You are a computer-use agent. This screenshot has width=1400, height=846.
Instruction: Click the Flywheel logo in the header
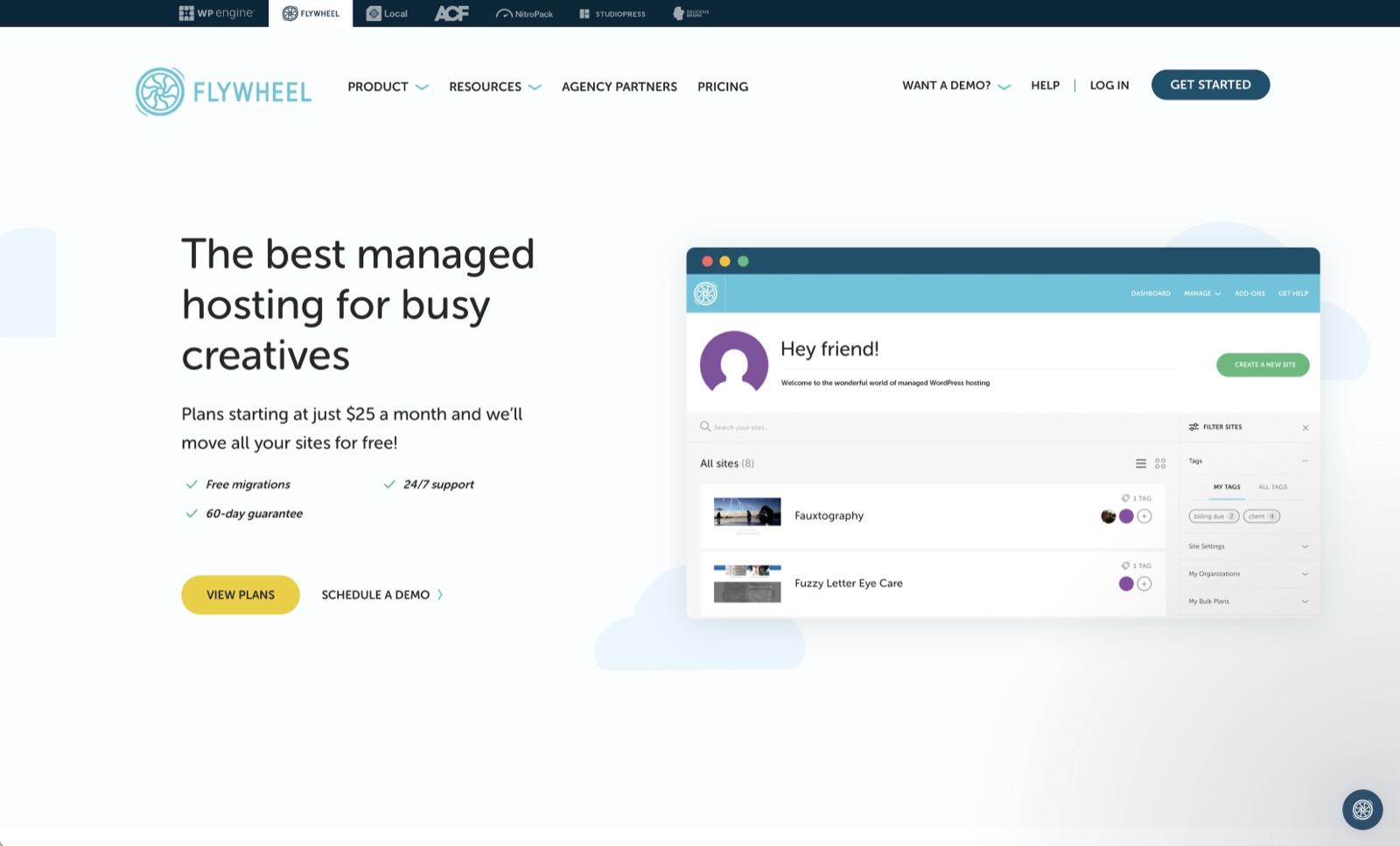(224, 92)
